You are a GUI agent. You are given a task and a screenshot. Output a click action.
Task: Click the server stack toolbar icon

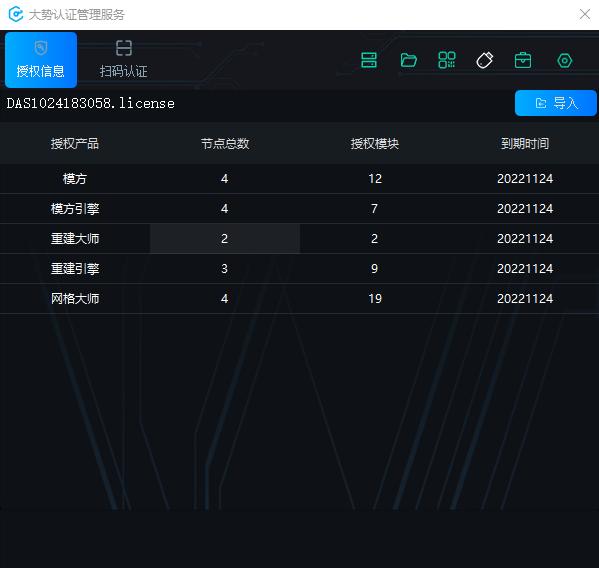pyautogui.click(x=369, y=60)
